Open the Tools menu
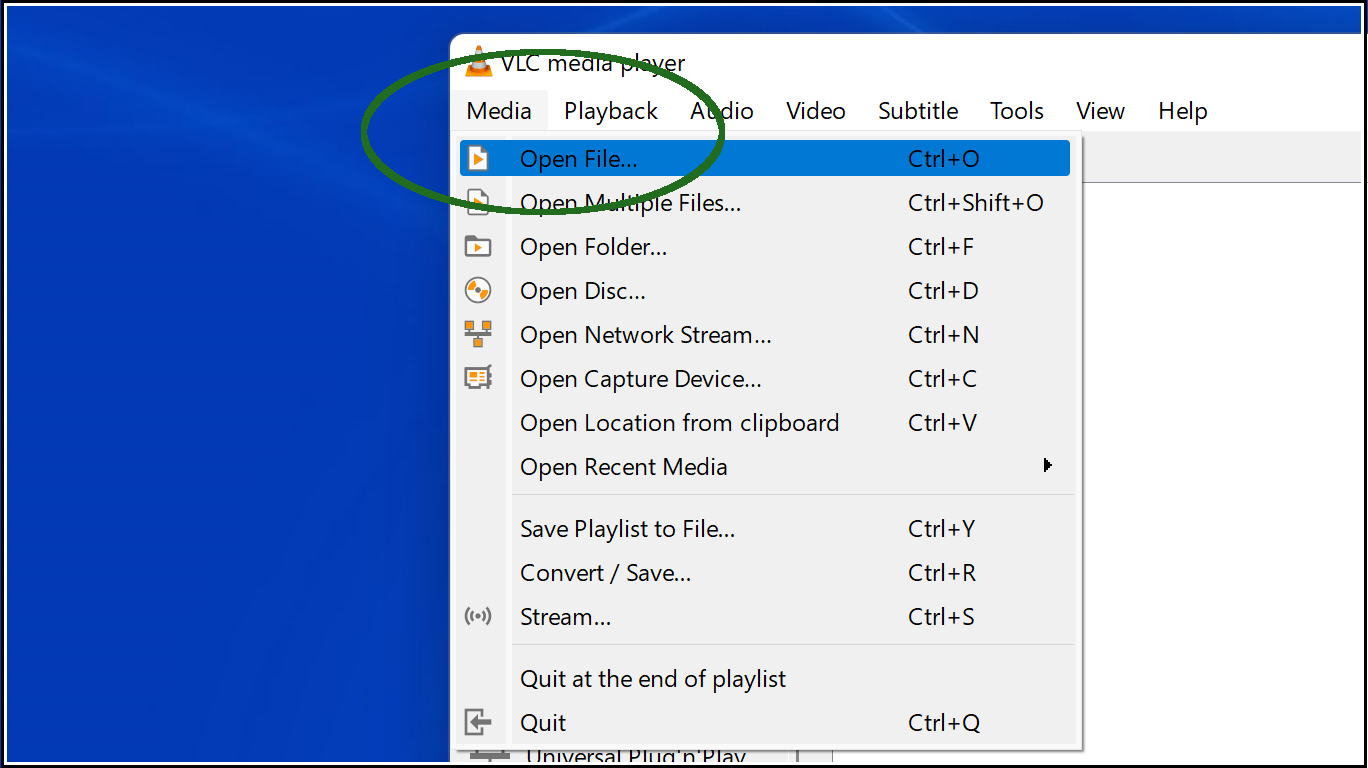Image resolution: width=1368 pixels, height=768 pixels. [1017, 111]
